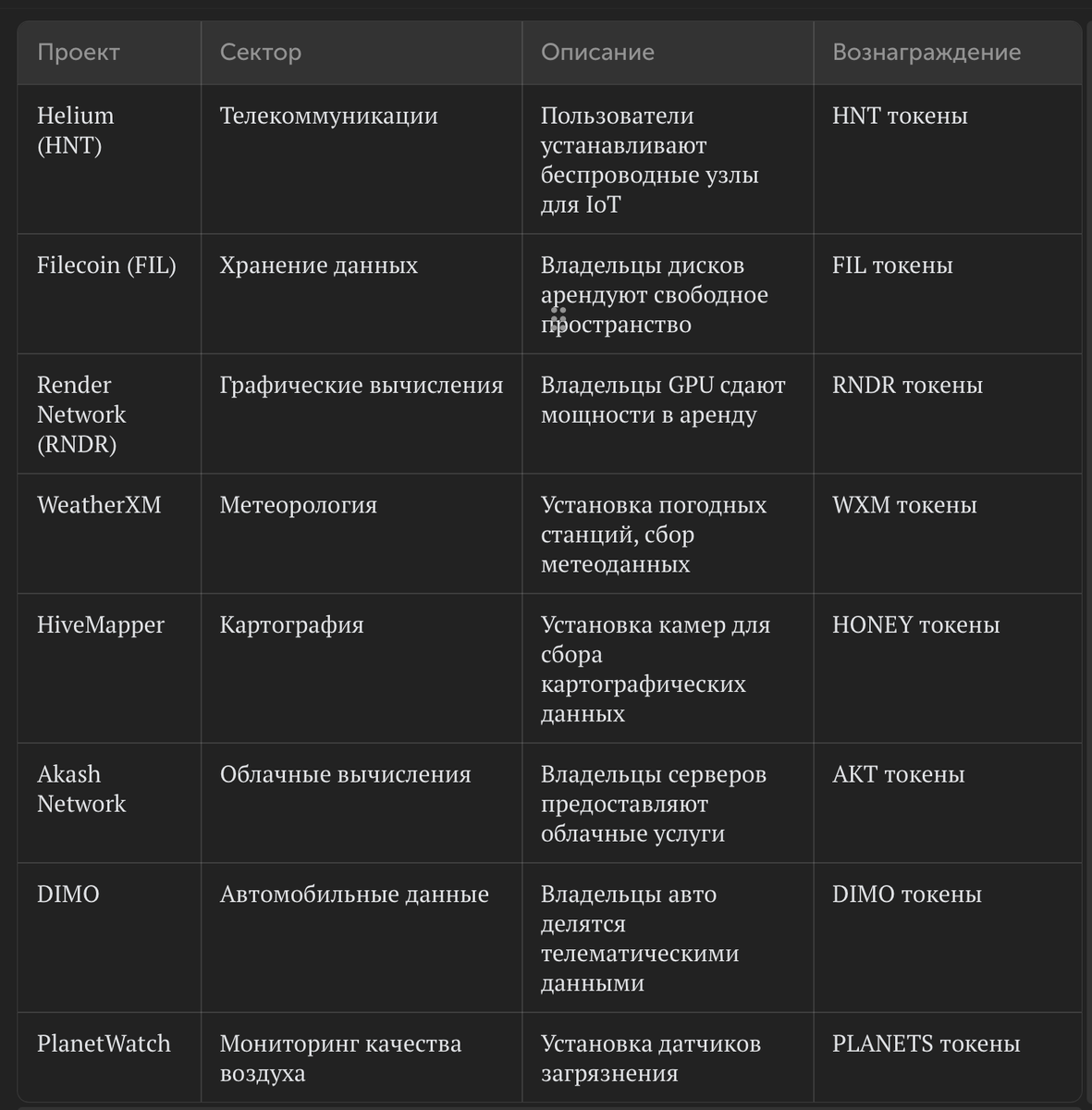The image size is (1092, 1110).
Task: Click the Владельцы GPU description cell
Action: point(663,400)
